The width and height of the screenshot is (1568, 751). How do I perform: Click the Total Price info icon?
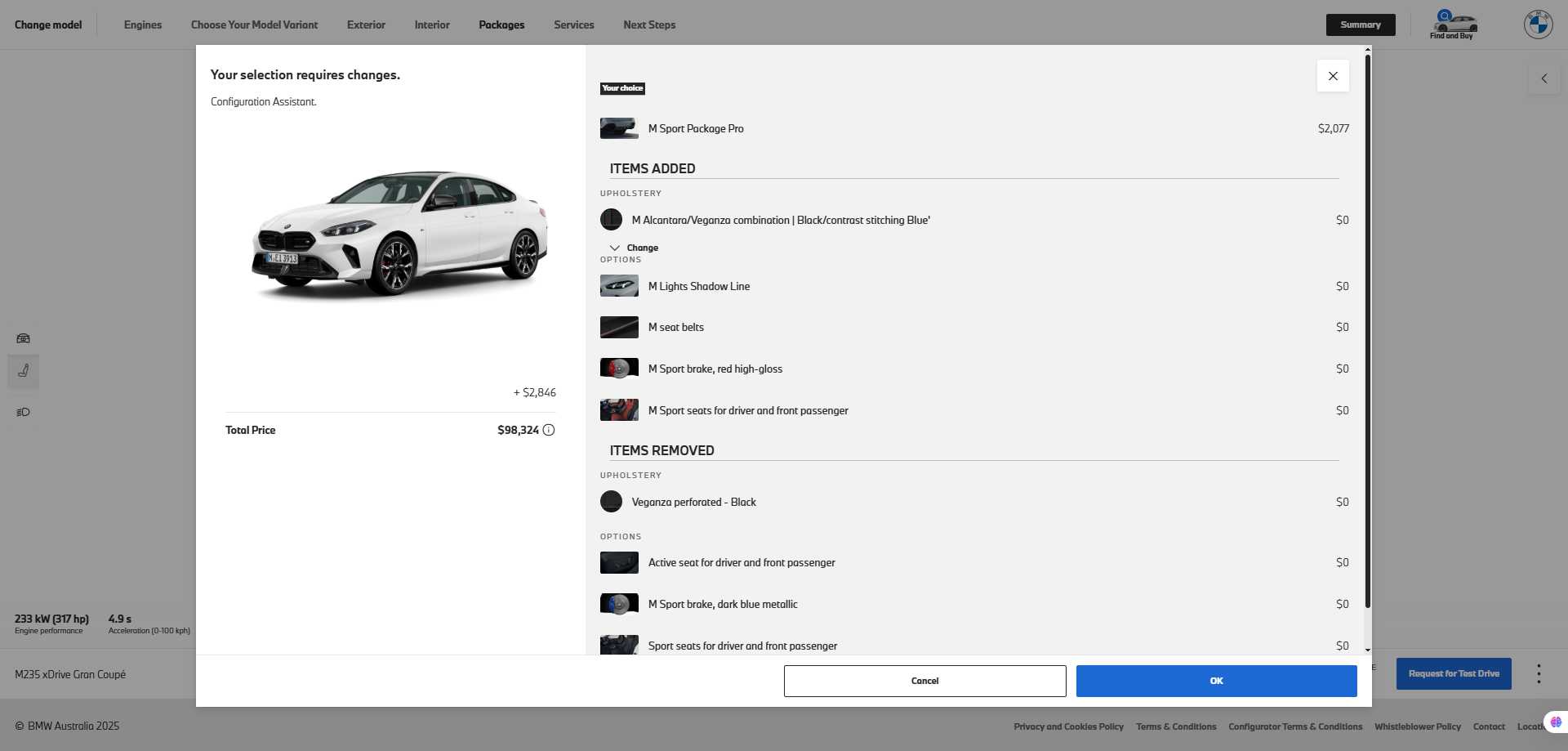tap(549, 430)
